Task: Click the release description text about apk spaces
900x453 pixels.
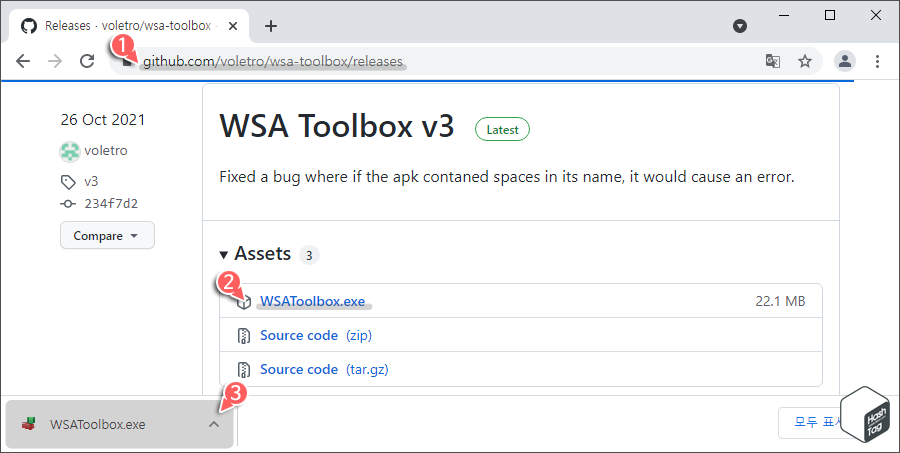Action: click(507, 177)
